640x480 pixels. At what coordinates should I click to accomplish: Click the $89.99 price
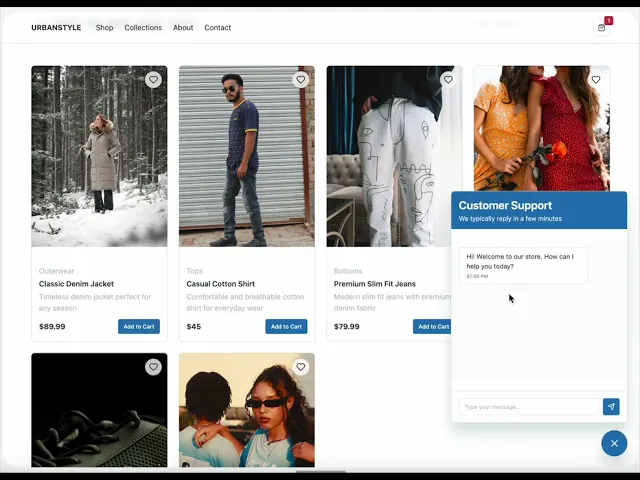click(52, 327)
